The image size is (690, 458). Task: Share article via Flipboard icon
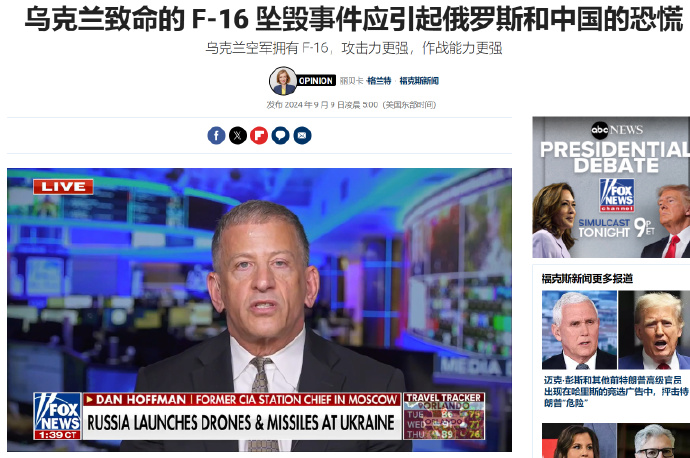[x=259, y=136]
